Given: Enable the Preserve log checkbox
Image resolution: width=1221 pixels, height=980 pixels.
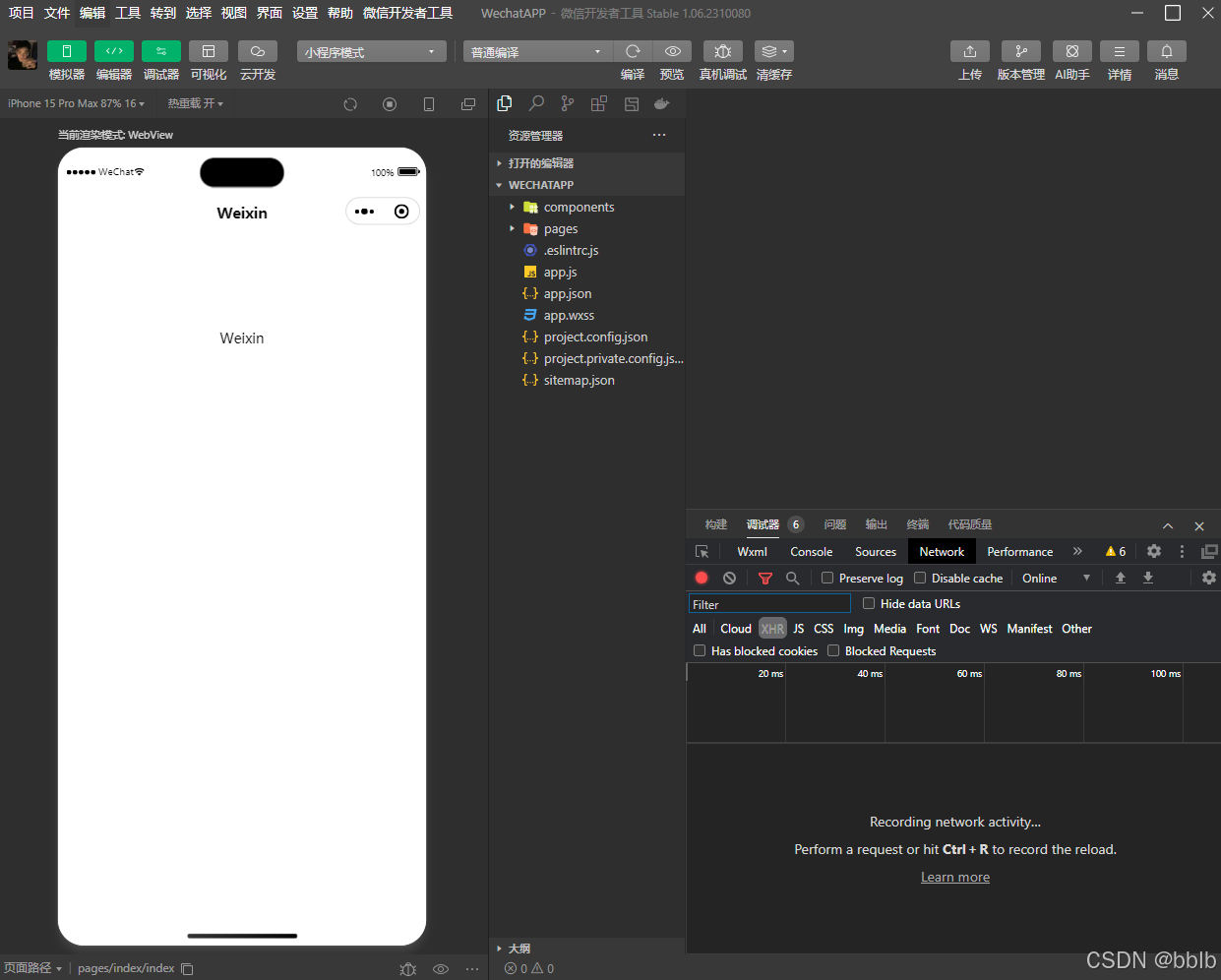Looking at the screenshot, I should (x=827, y=578).
